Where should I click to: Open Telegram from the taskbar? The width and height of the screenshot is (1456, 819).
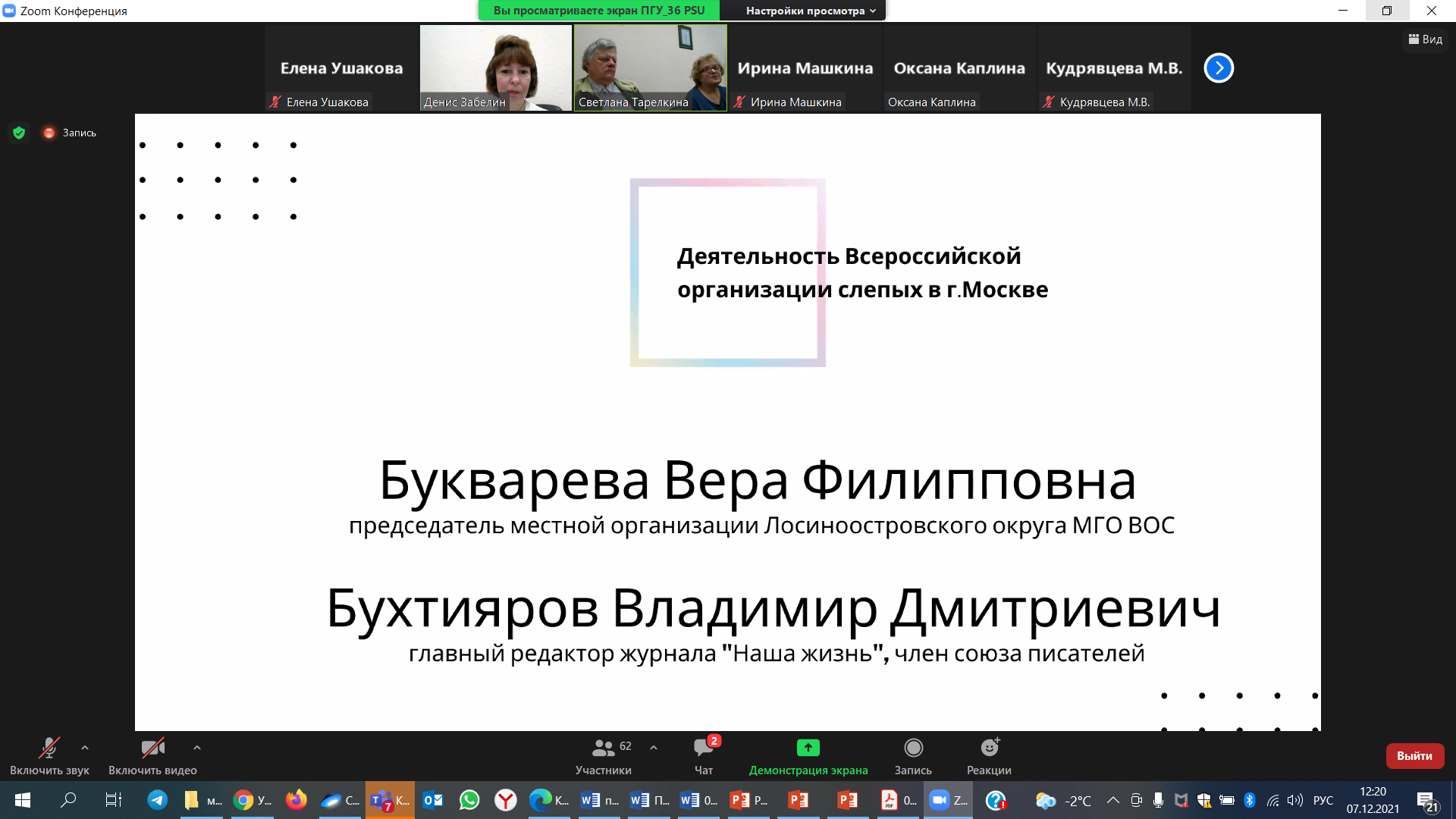158,800
